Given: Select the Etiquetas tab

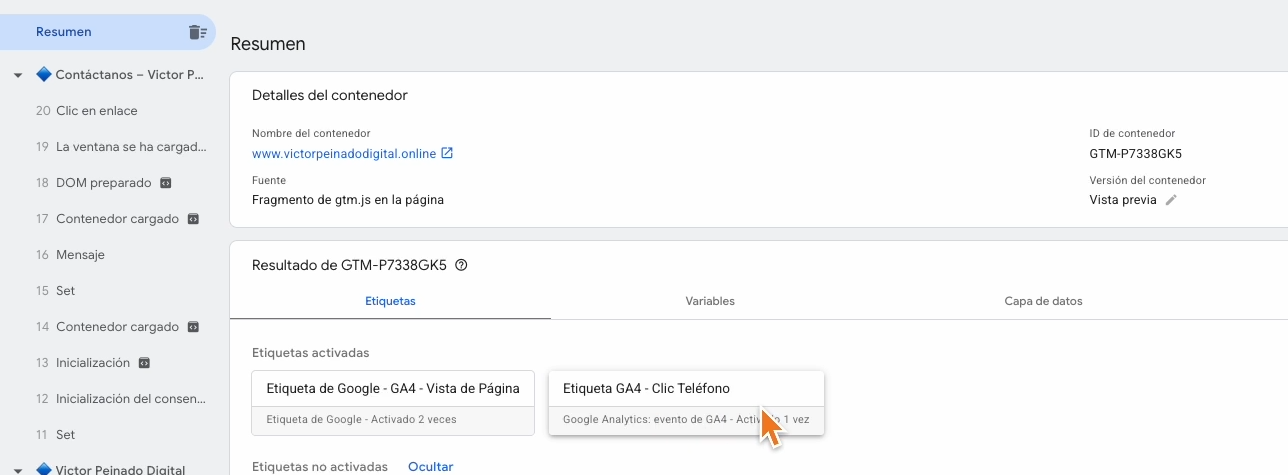Looking at the screenshot, I should pos(390,301).
